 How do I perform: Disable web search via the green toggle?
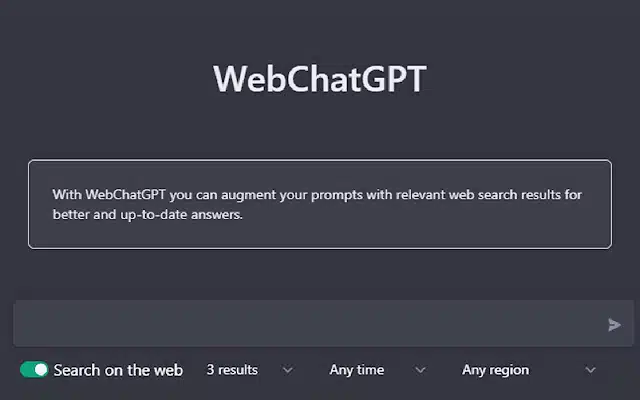click(x=34, y=370)
